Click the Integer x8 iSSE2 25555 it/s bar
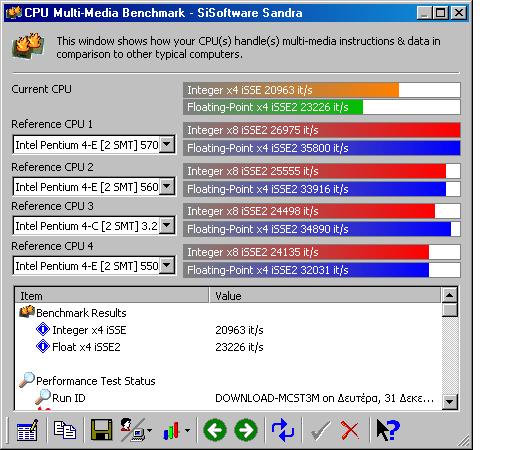The width and height of the screenshot is (512, 450). [x=322, y=171]
